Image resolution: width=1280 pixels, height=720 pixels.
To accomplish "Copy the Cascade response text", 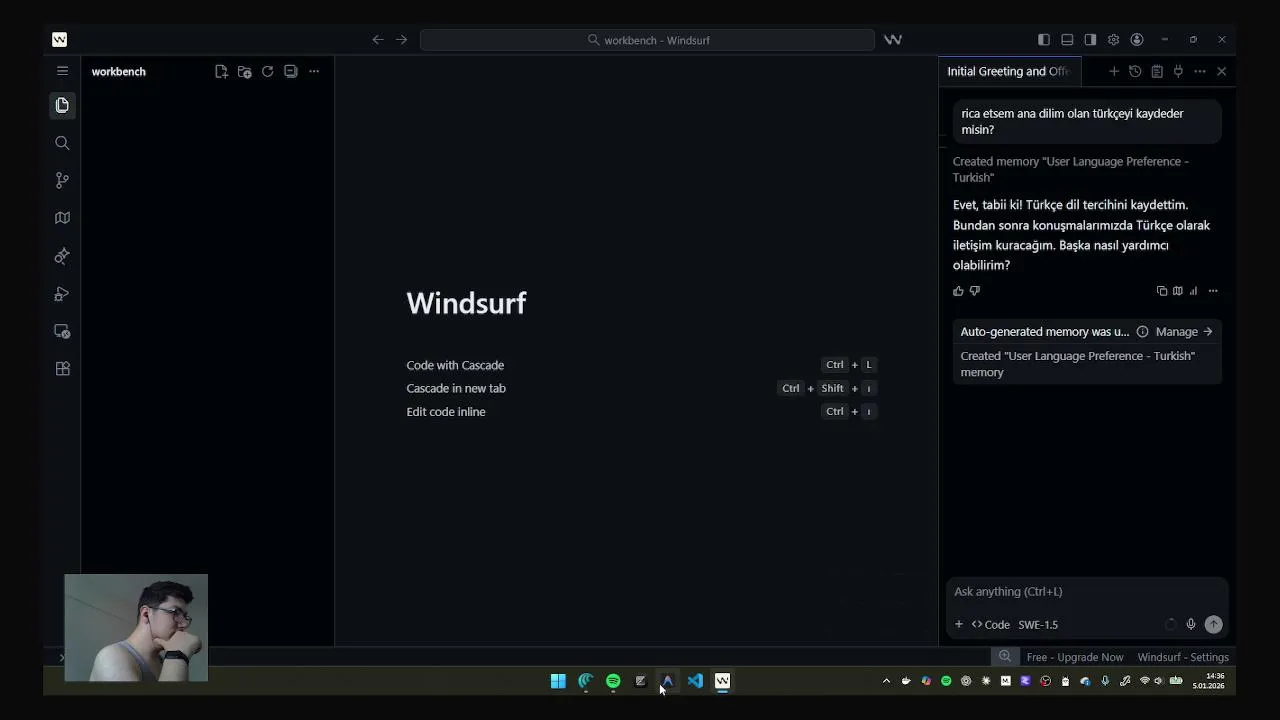I will [1162, 291].
